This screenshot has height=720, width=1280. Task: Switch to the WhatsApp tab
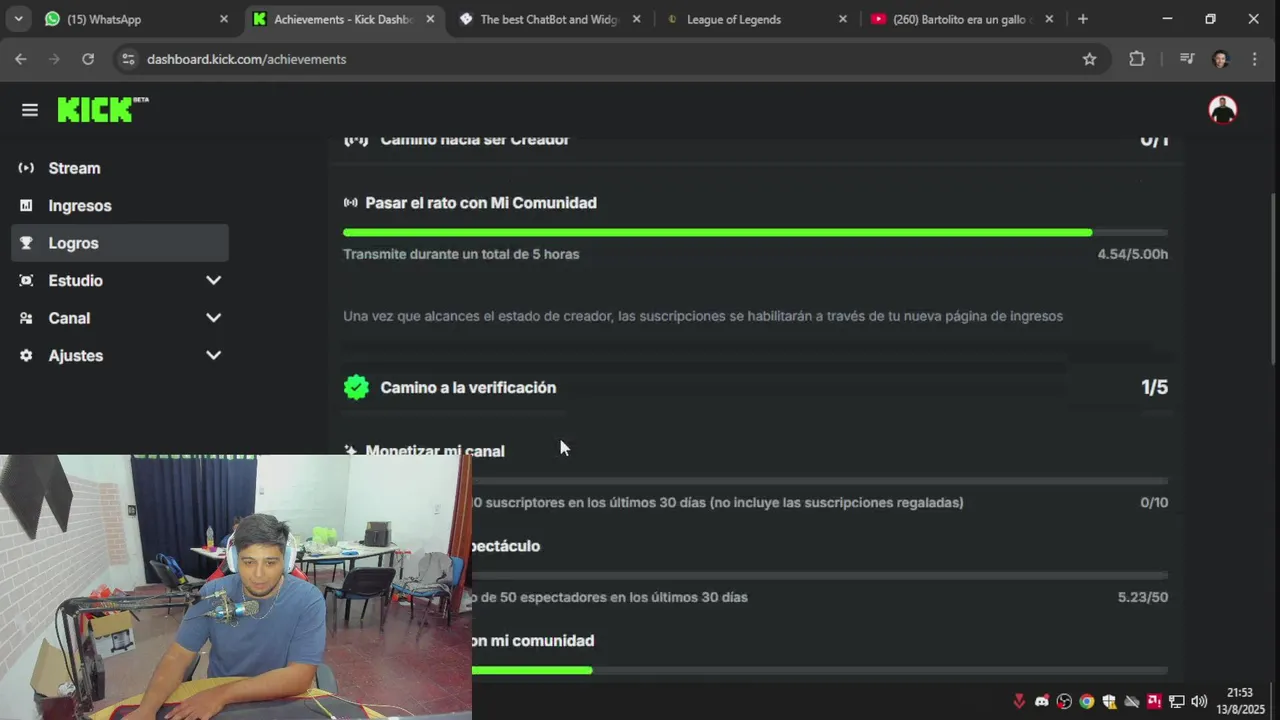pyautogui.click(x=137, y=19)
